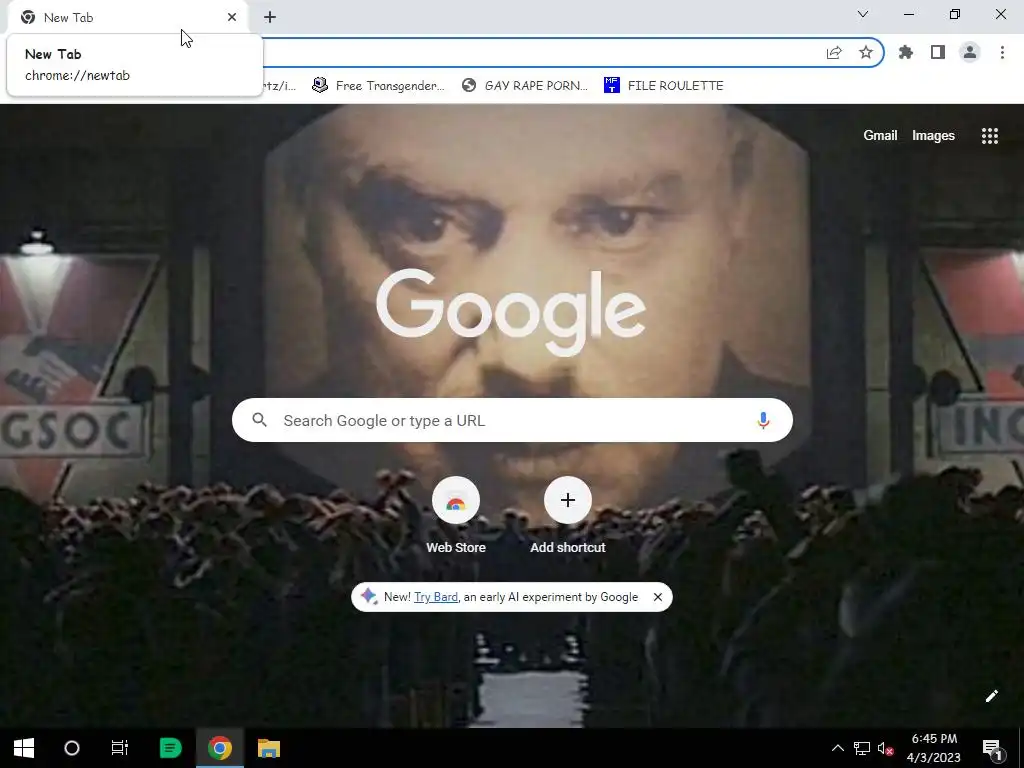Open the Free Transgender bookmark
This screenshot has width=1024, height=768.
coord(379,86)
